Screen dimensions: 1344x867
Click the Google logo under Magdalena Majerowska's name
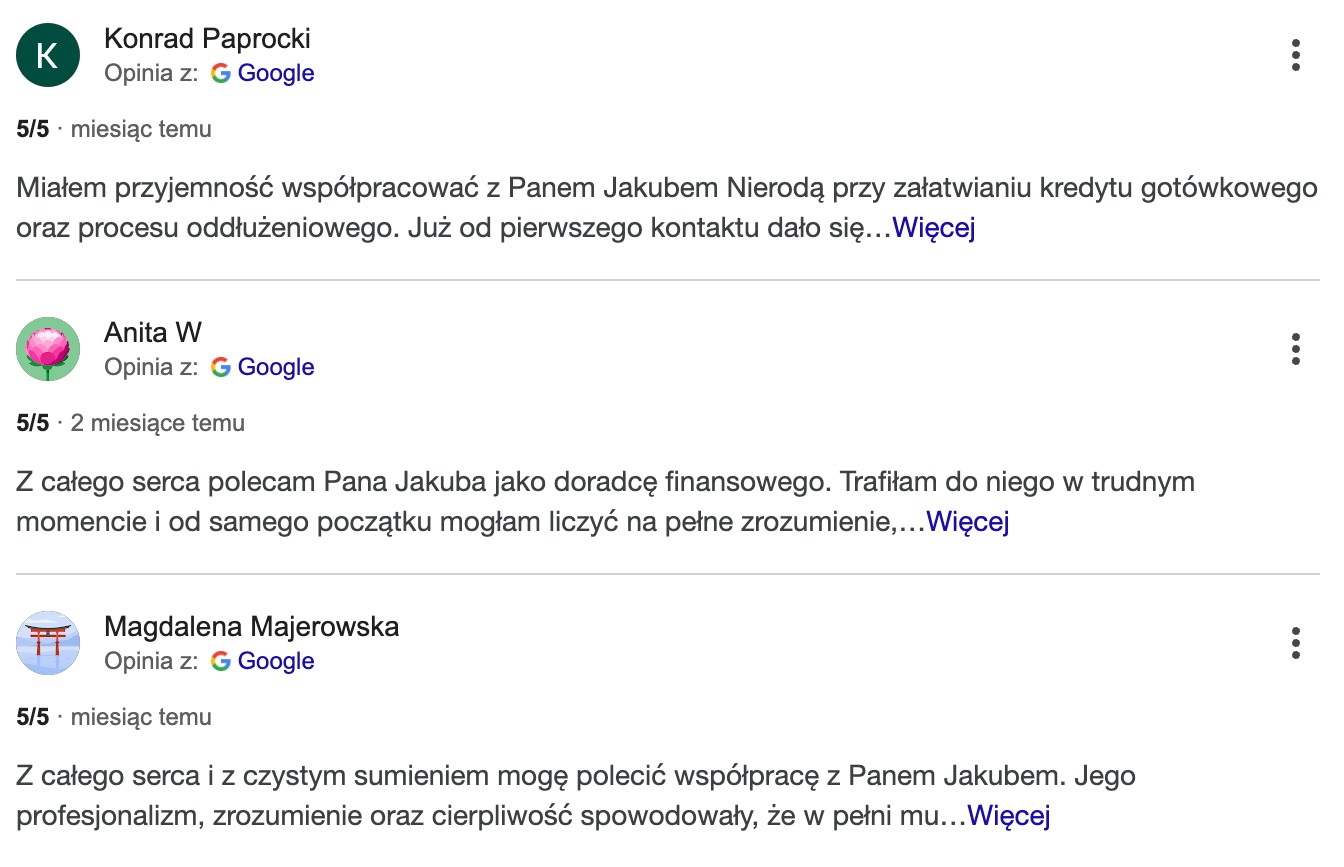click(222, 661)
